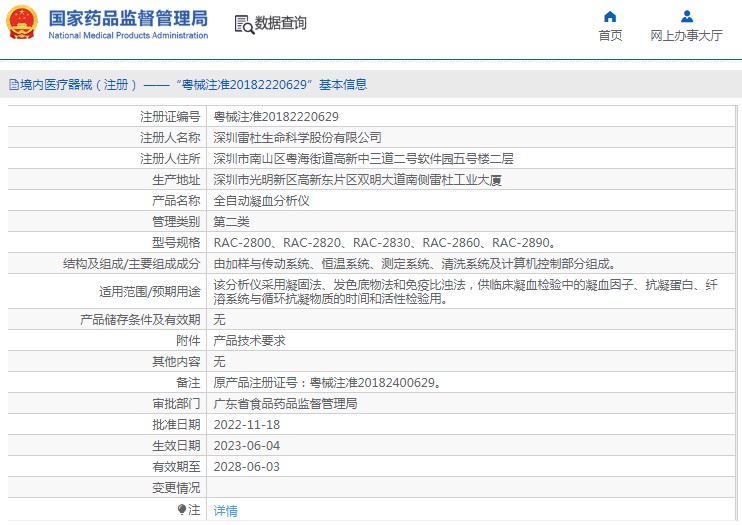Select product name 全自动凝血分析仪

click(261, 201)
